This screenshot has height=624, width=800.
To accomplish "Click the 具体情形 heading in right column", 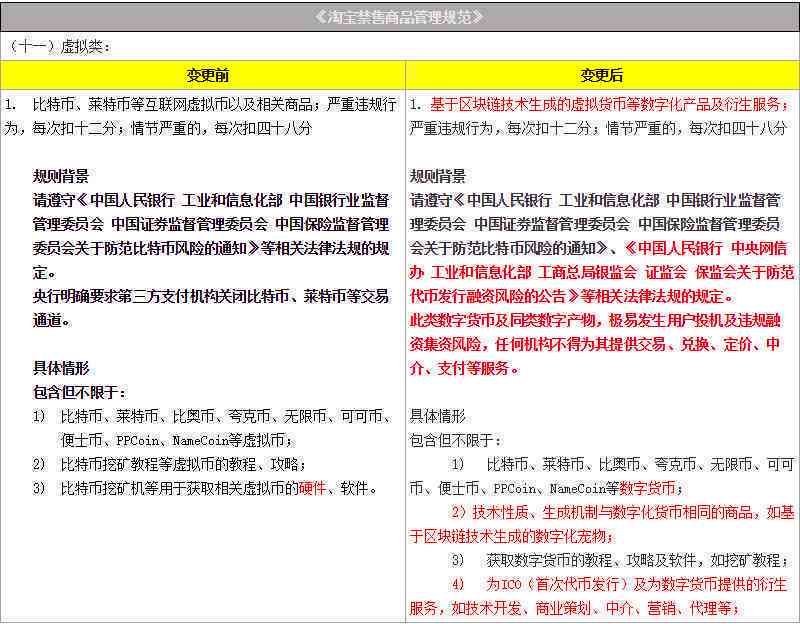I will 438,416.
